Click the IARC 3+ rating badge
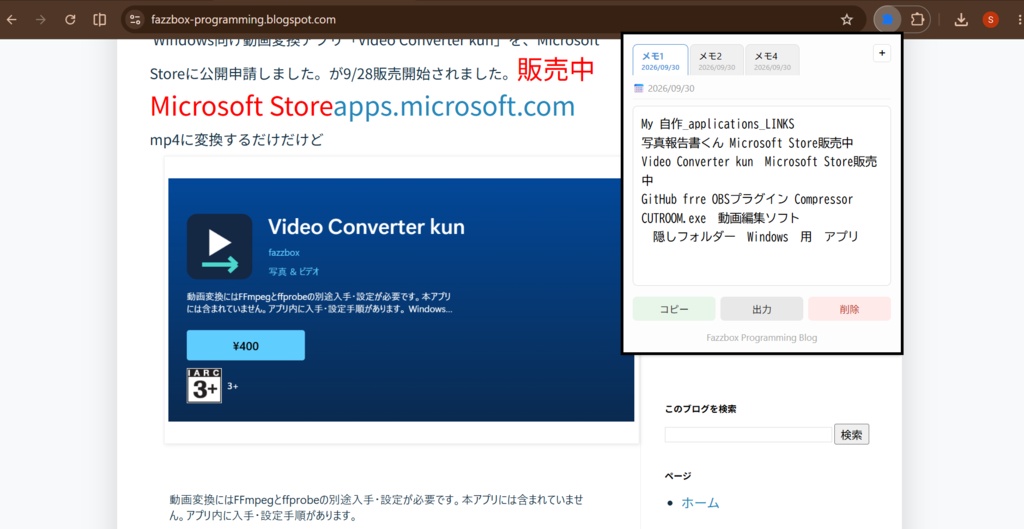This screenshot has height=529, width=1024. tap(204, 386)
